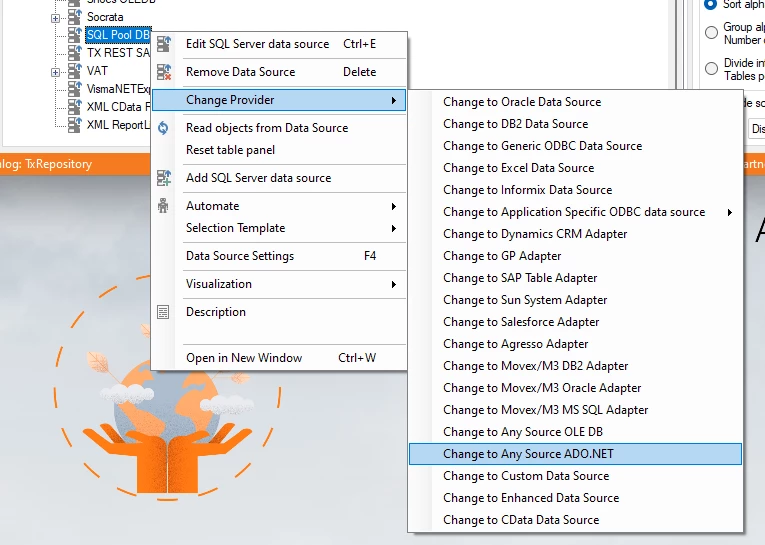Click the VismaNET data source icon

click(x=75, y=89)
